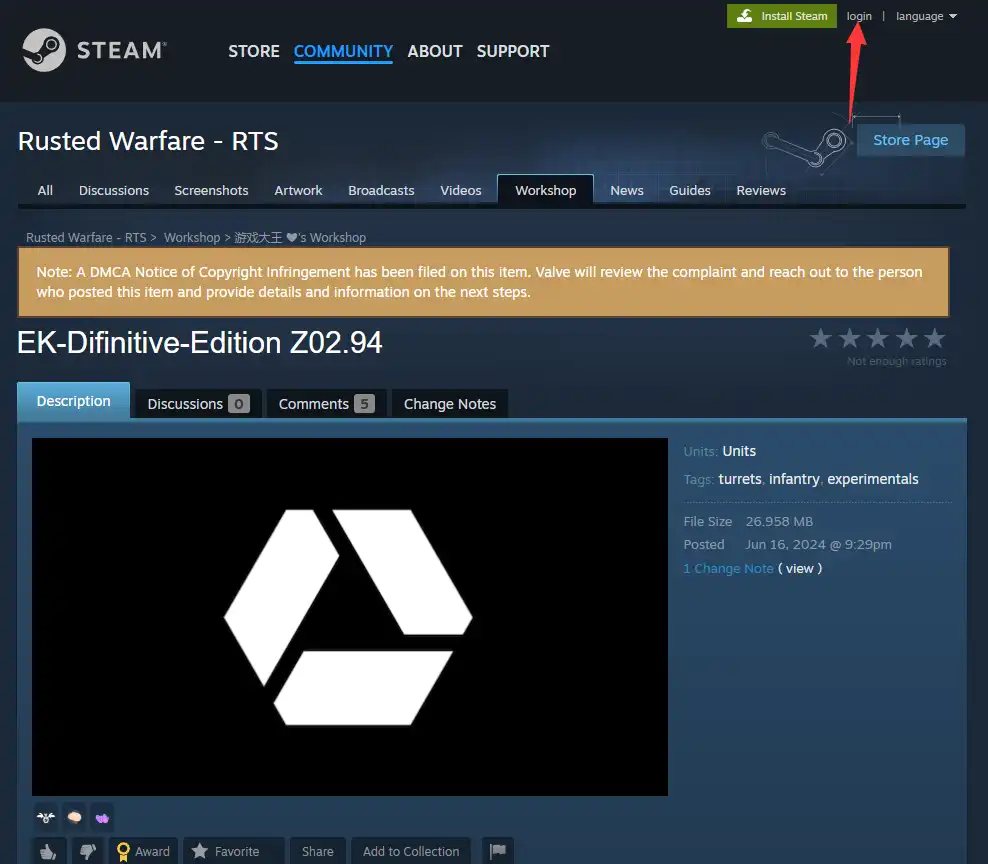
Task: Switch to the hub Discussions tab
Action: tap(114, 190)
